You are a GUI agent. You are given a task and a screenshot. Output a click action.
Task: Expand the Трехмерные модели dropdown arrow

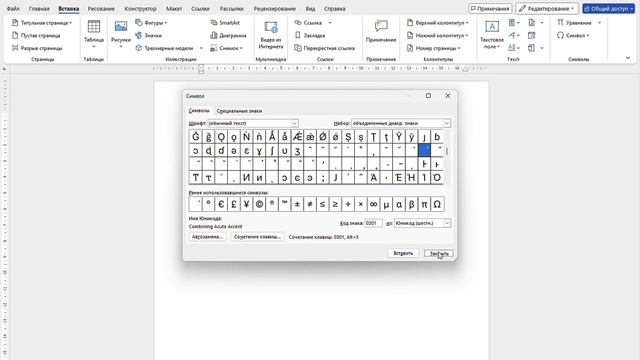click(201, 48)
